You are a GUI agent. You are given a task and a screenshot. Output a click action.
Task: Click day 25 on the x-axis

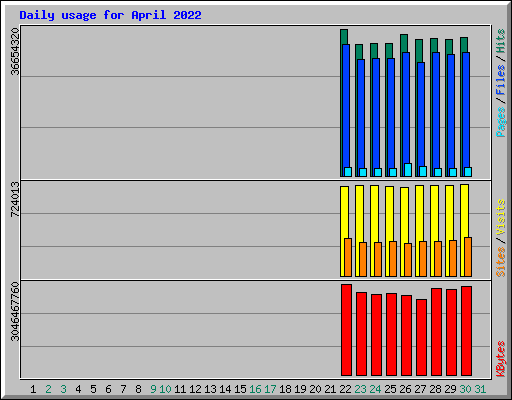[390, 389]
